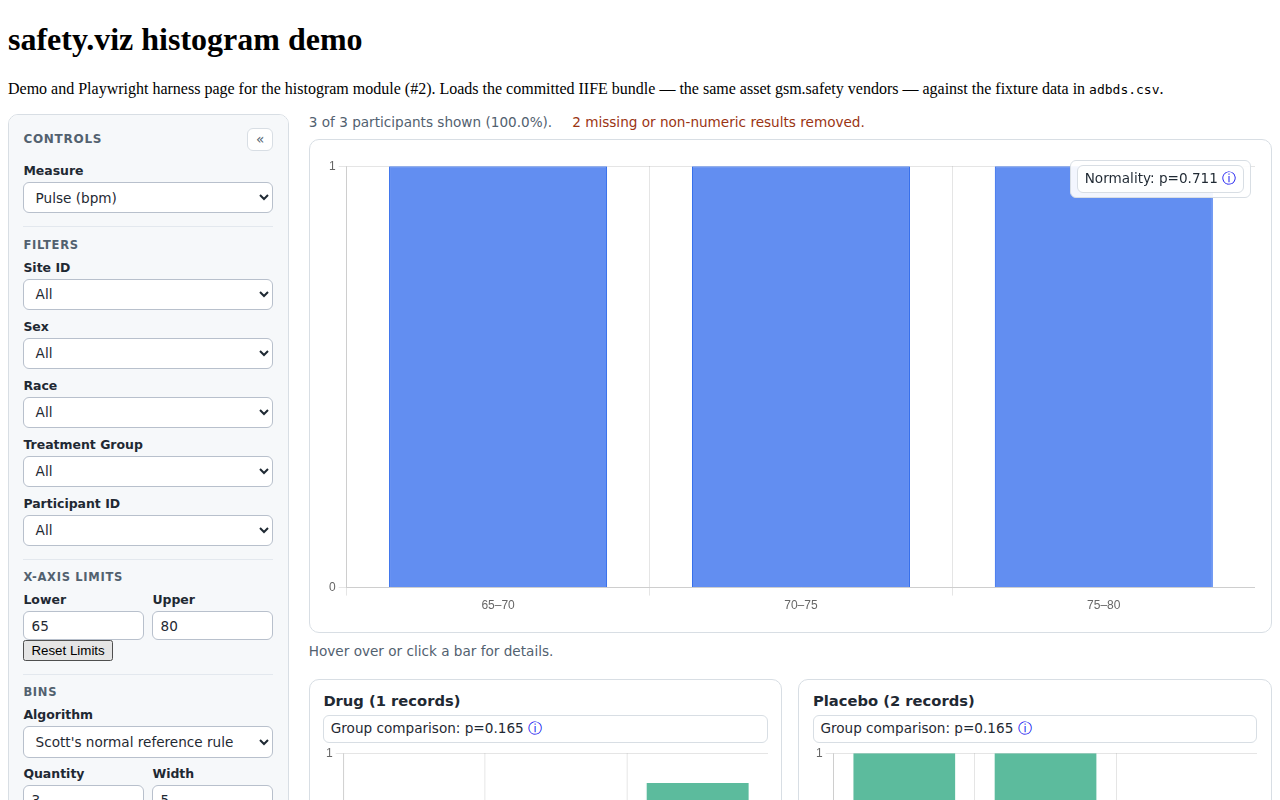The width and height of the screenshot is (1280, 800).
Task: Click the "Treatment Group" field label
Action: (x=84, y=445)
